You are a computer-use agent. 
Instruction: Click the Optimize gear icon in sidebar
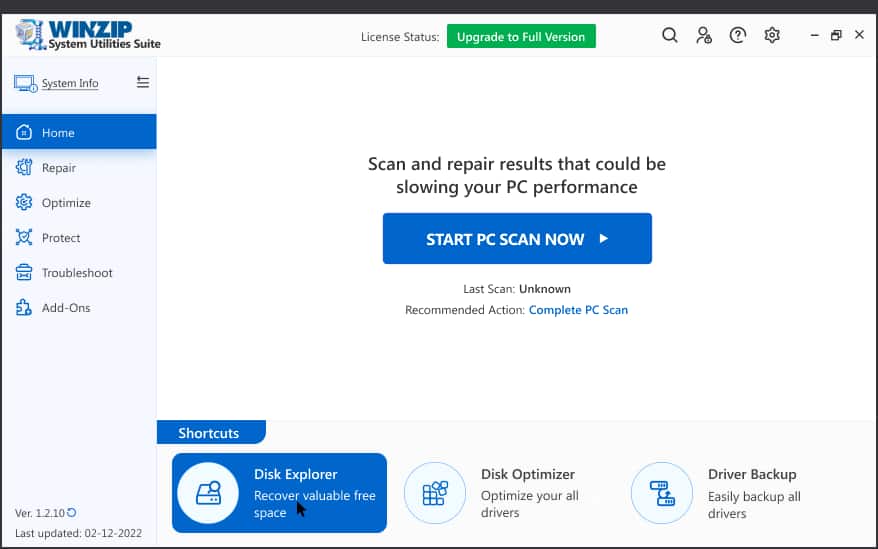click(24, 202)
